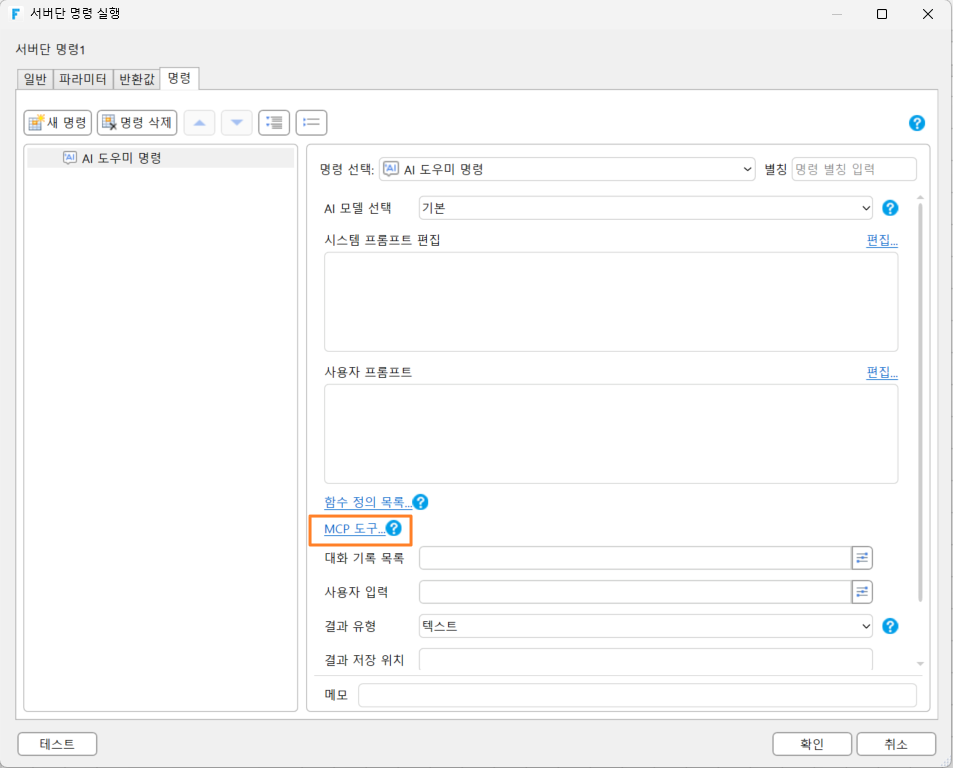Select the 명령 tab
953x768 pixels.
tap(179, 78)
